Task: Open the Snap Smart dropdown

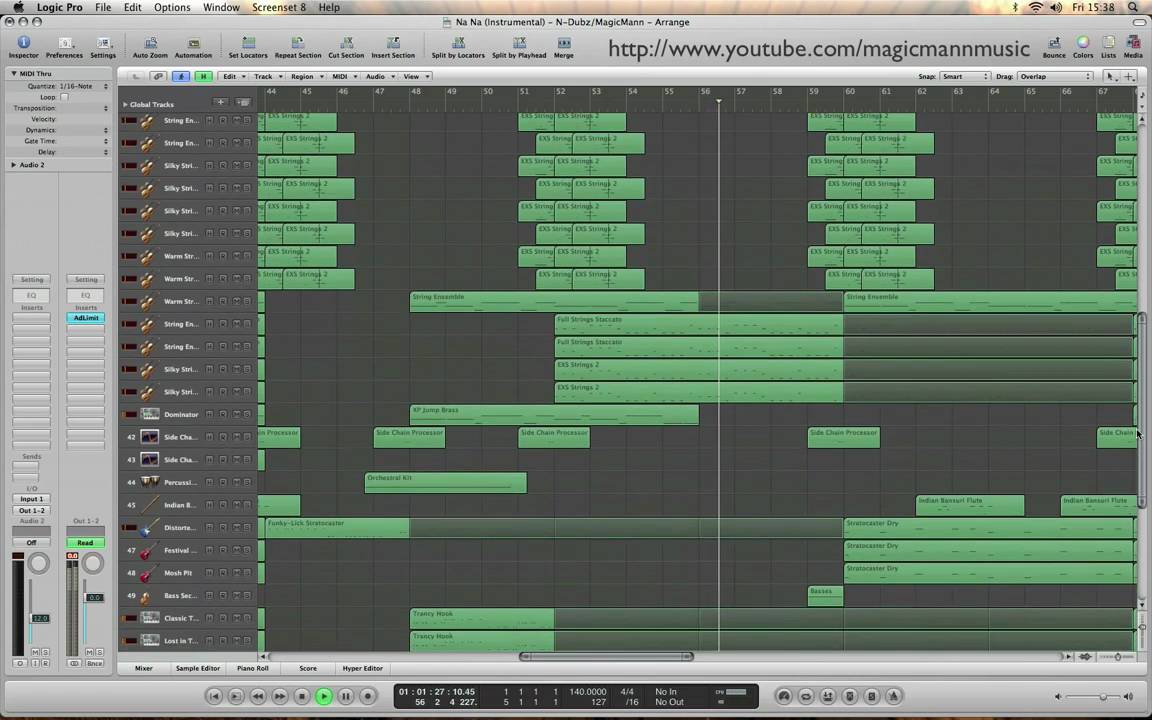Action: pyautogui.click(x=965, y=76)
